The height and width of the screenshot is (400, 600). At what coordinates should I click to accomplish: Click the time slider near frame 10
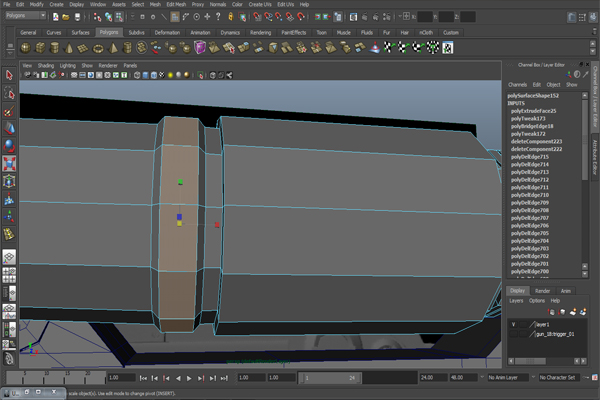46,377
